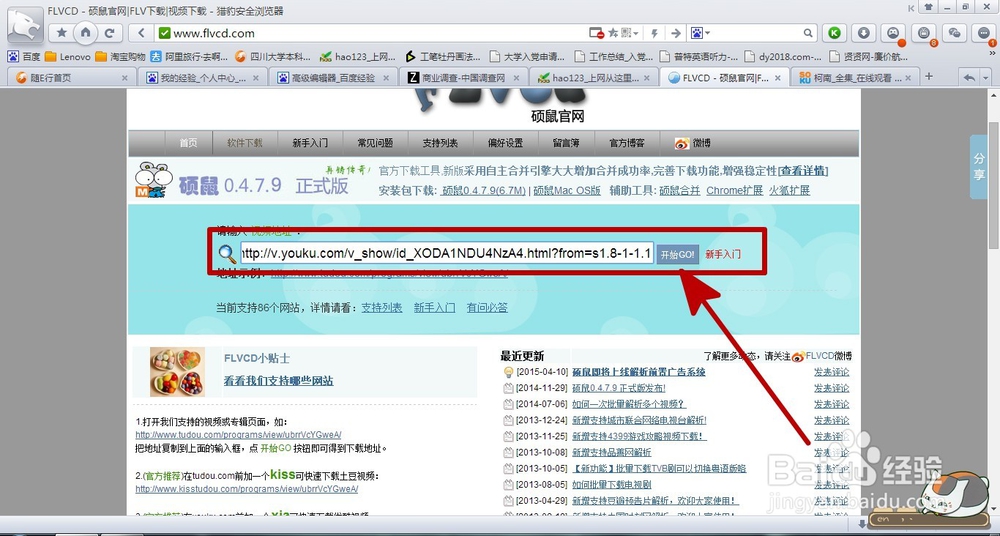The width and height of the screenshot is (1000, 536).
Task: Open 看看我们支持哪些网站 link
Action: click(x=278, y=381)
